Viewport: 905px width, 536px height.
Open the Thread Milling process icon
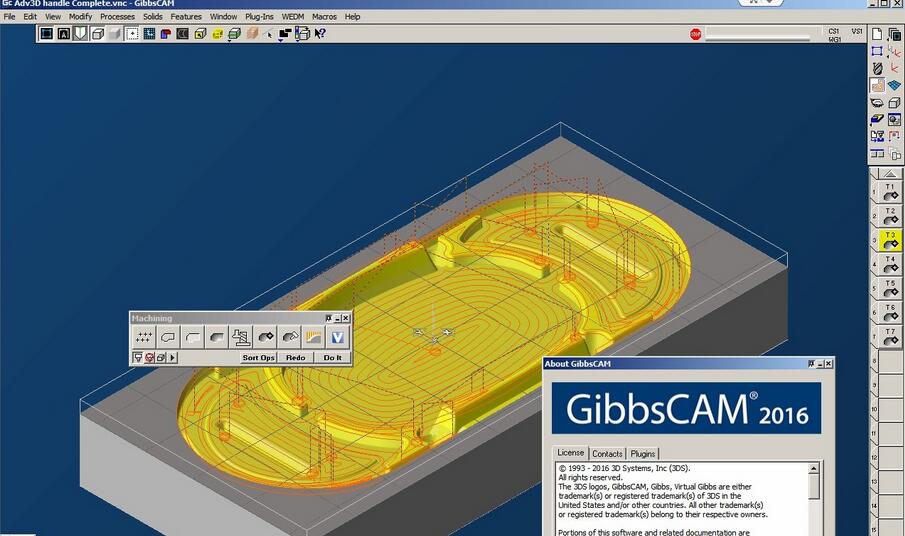click(241, 337)
